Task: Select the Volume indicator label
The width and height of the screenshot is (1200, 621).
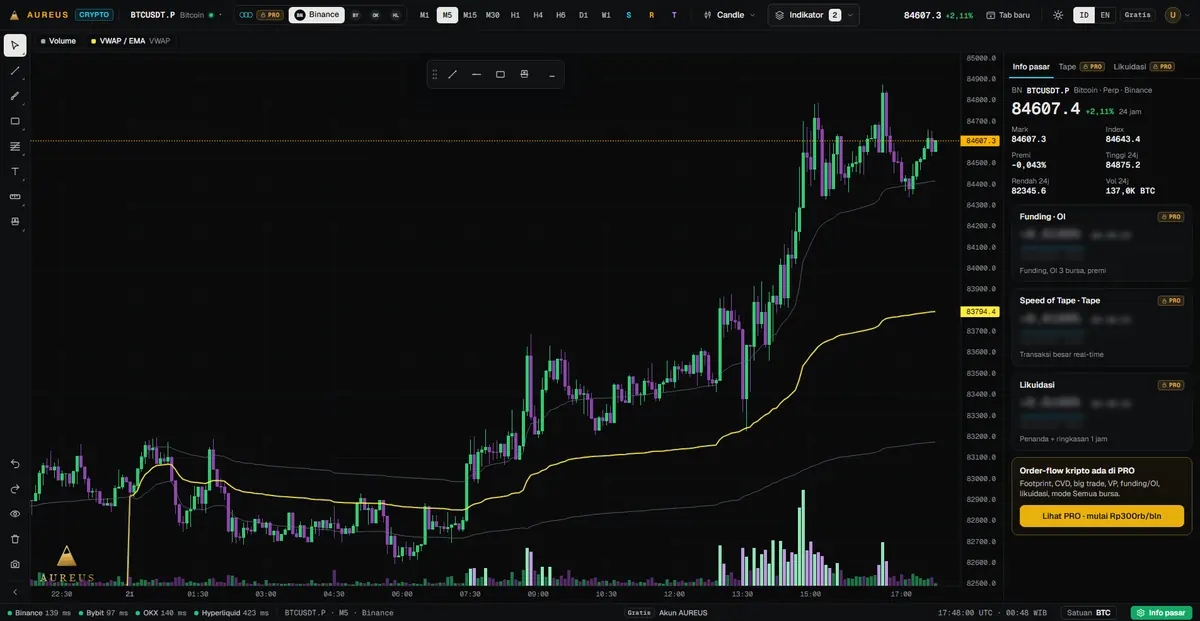Action: 58,41
